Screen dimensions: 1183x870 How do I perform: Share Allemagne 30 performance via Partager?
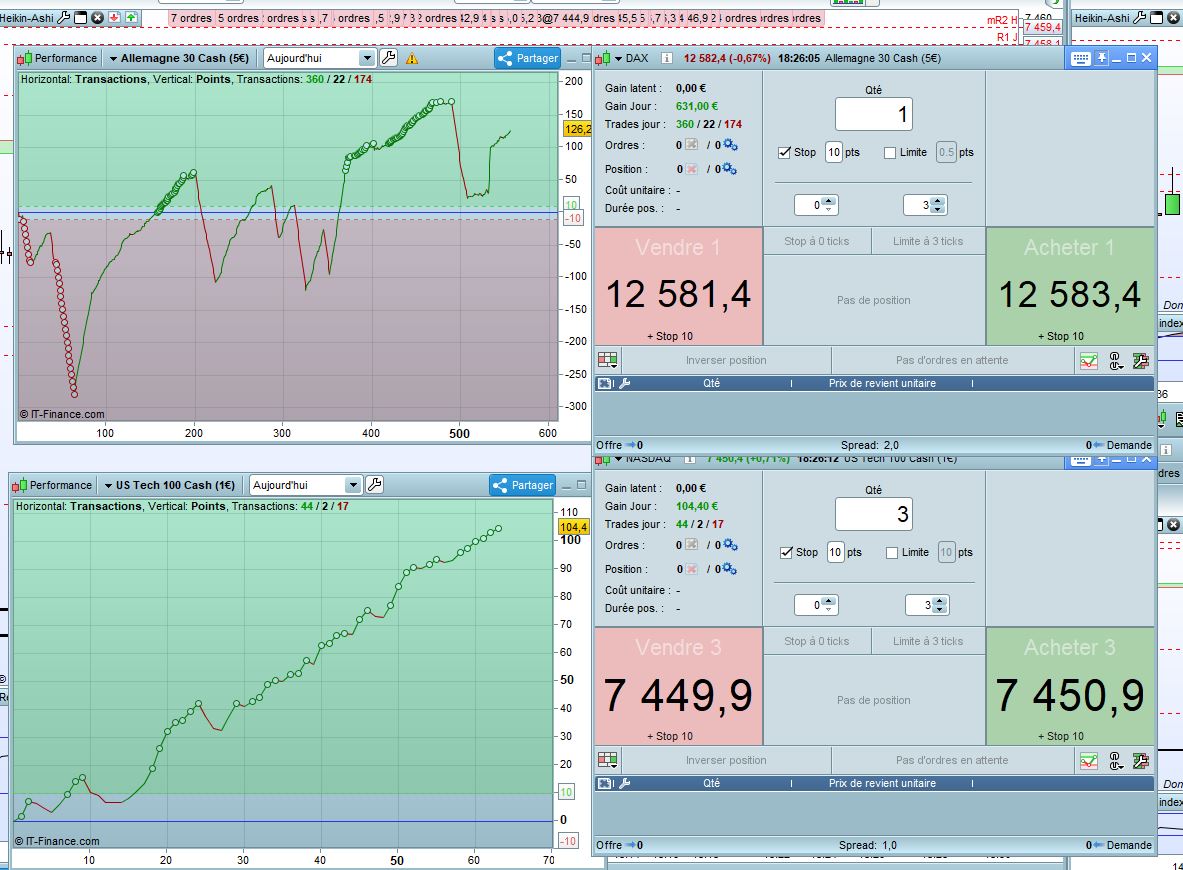click(x=527, y=58)
